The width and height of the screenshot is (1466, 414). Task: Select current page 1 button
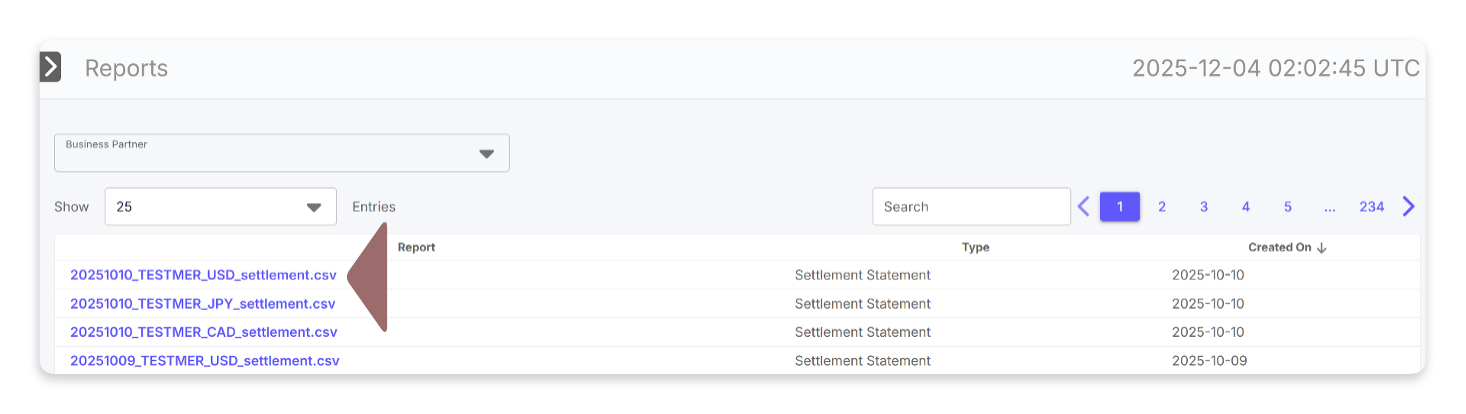point(1120,207)
